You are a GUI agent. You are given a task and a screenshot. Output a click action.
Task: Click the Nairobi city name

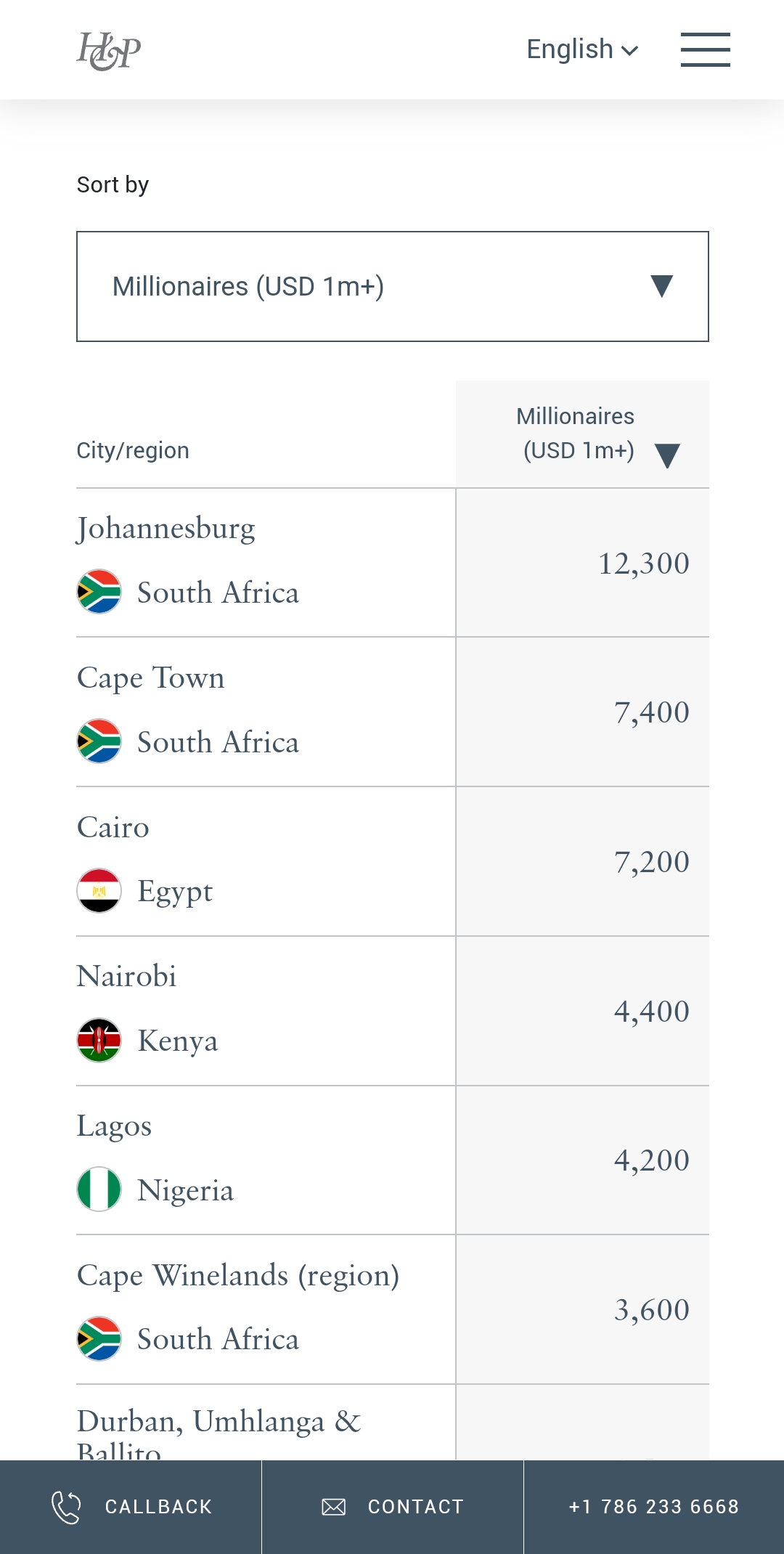(x=127, y=977)
